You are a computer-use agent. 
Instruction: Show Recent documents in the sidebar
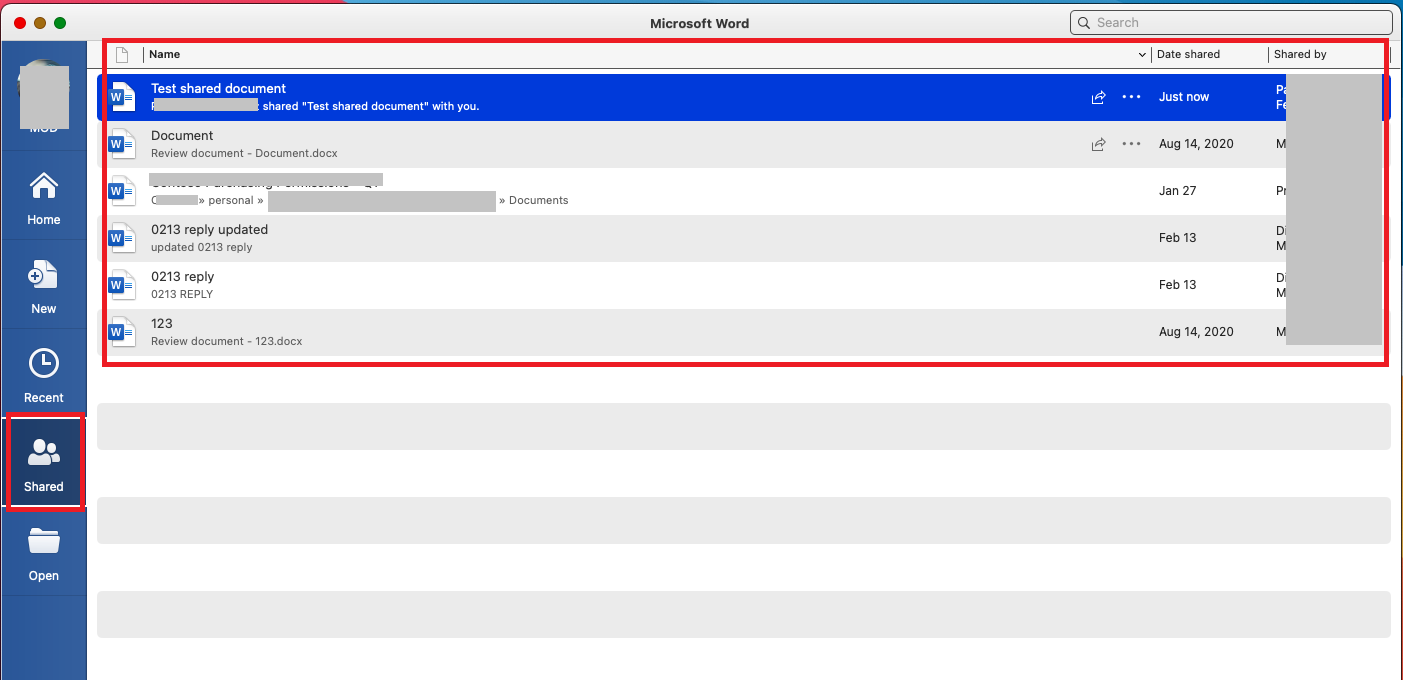(43, 376)
